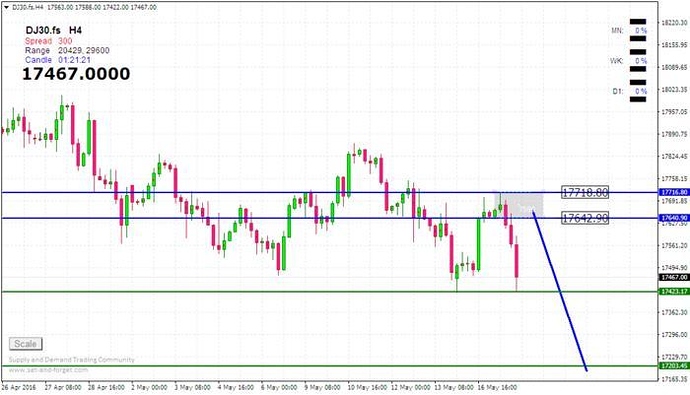
Task: Click the 17165.35 price axis label
Action: click(674, 379)
